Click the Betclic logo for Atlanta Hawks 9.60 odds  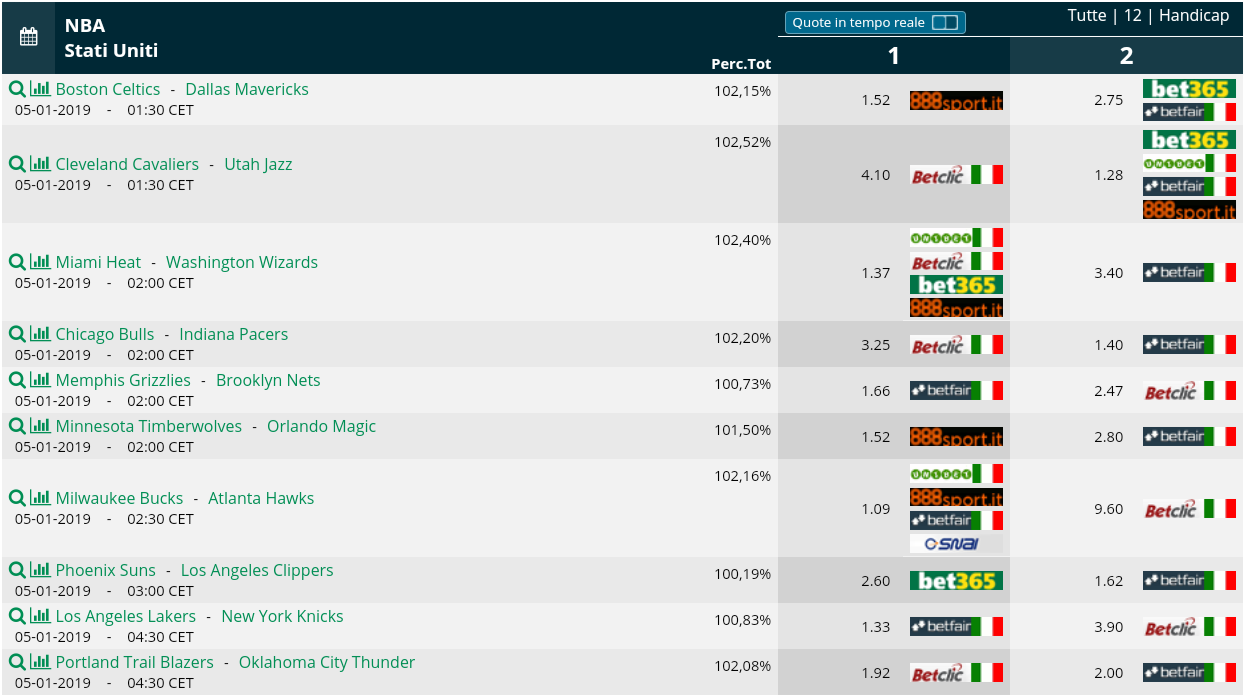1189,509
